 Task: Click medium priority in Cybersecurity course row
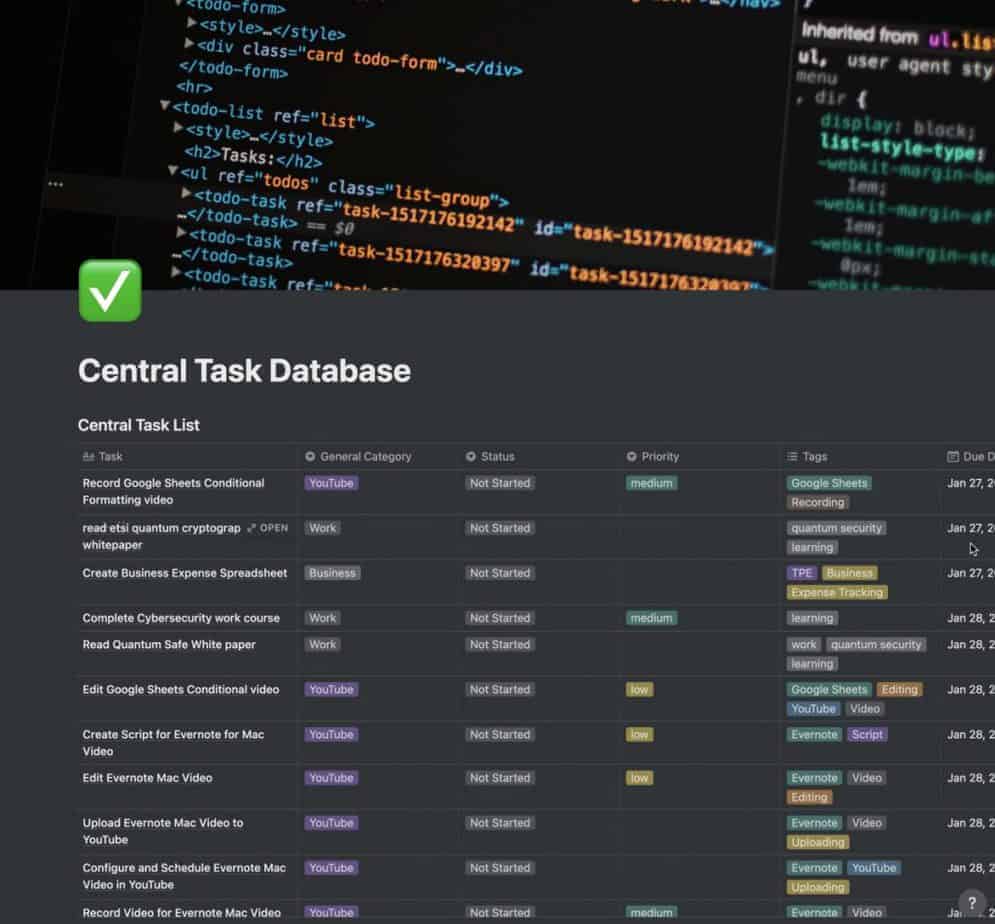point(651,618)
